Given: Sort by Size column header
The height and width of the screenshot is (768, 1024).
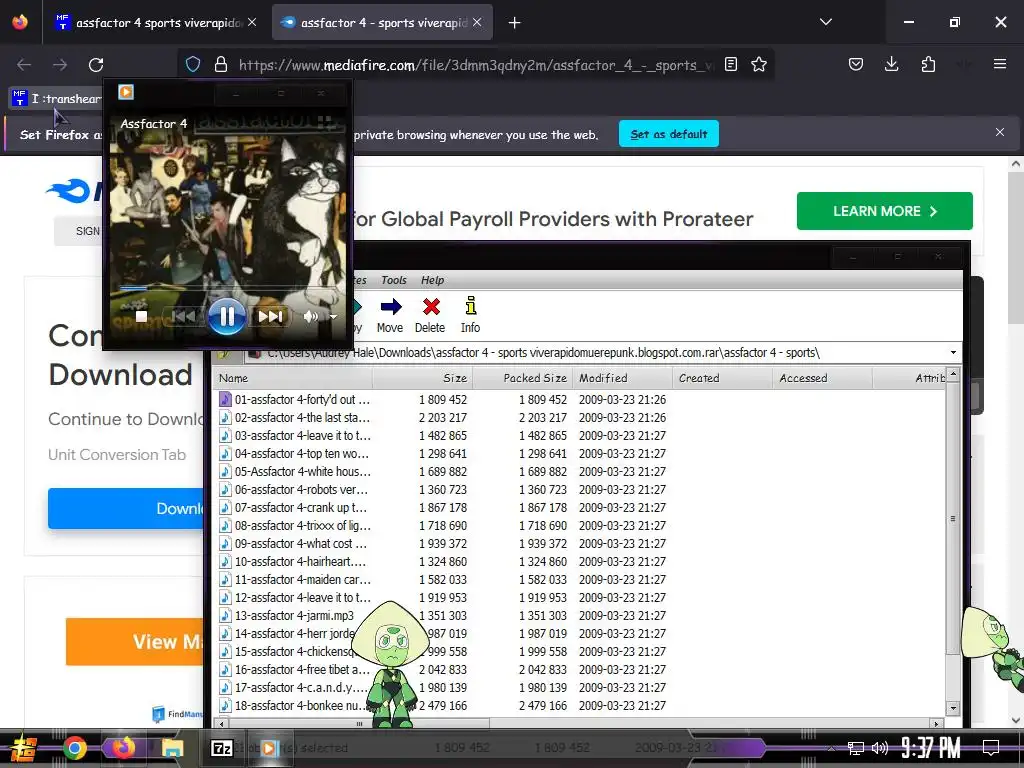Looking at the screenshot, I should pyautogui.click(x=423, y=378).
